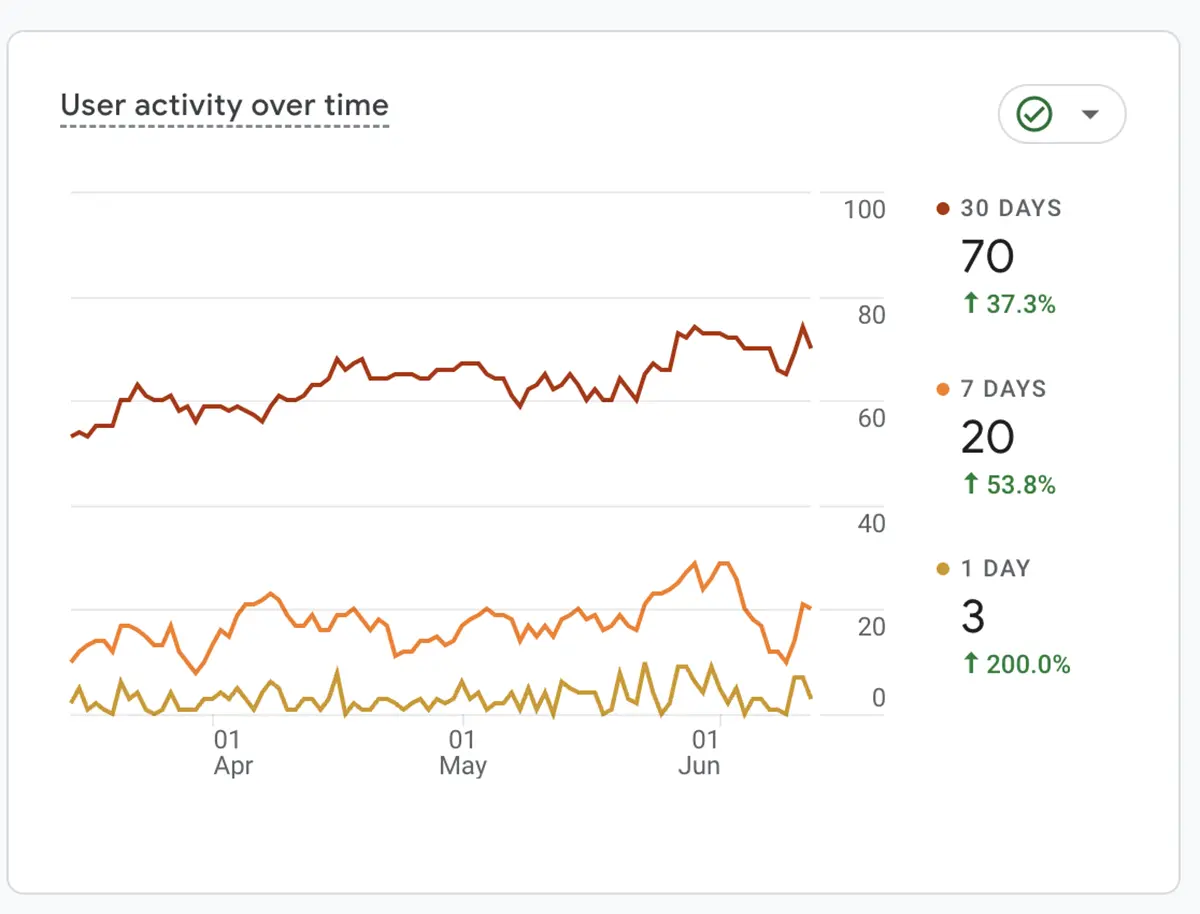The image size is (1200, 914).
Task: Click the 200.0% increase indicator
Action: tap(1015, 664)
